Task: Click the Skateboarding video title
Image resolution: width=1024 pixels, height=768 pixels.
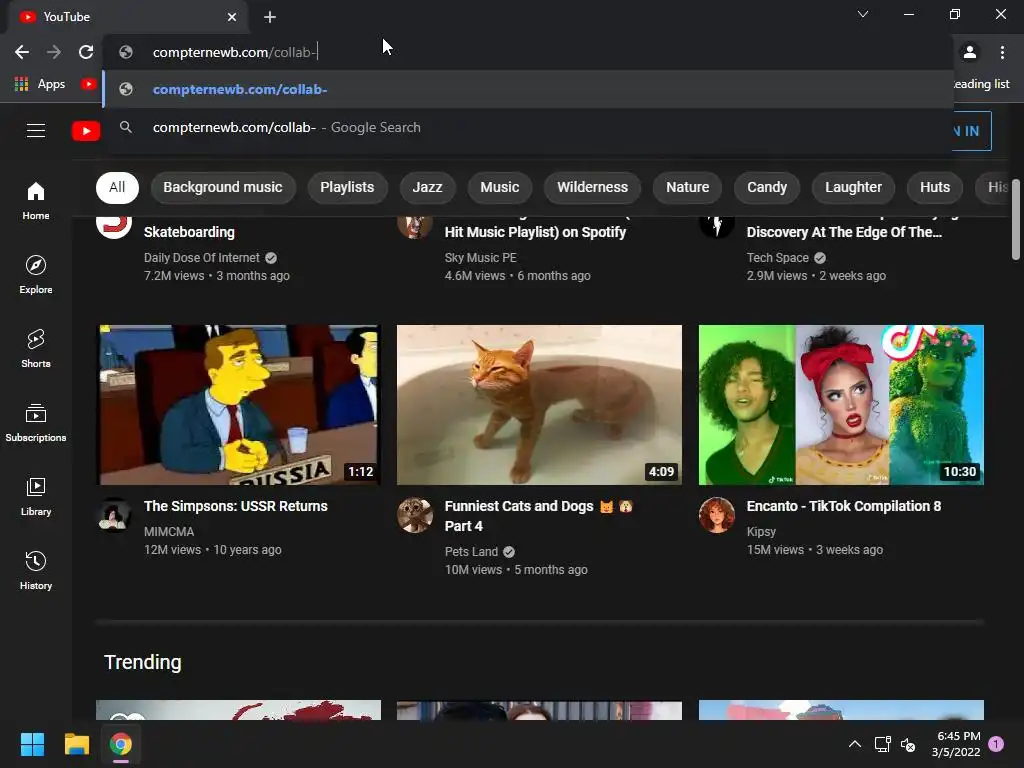Action: (x=189, y=232)
